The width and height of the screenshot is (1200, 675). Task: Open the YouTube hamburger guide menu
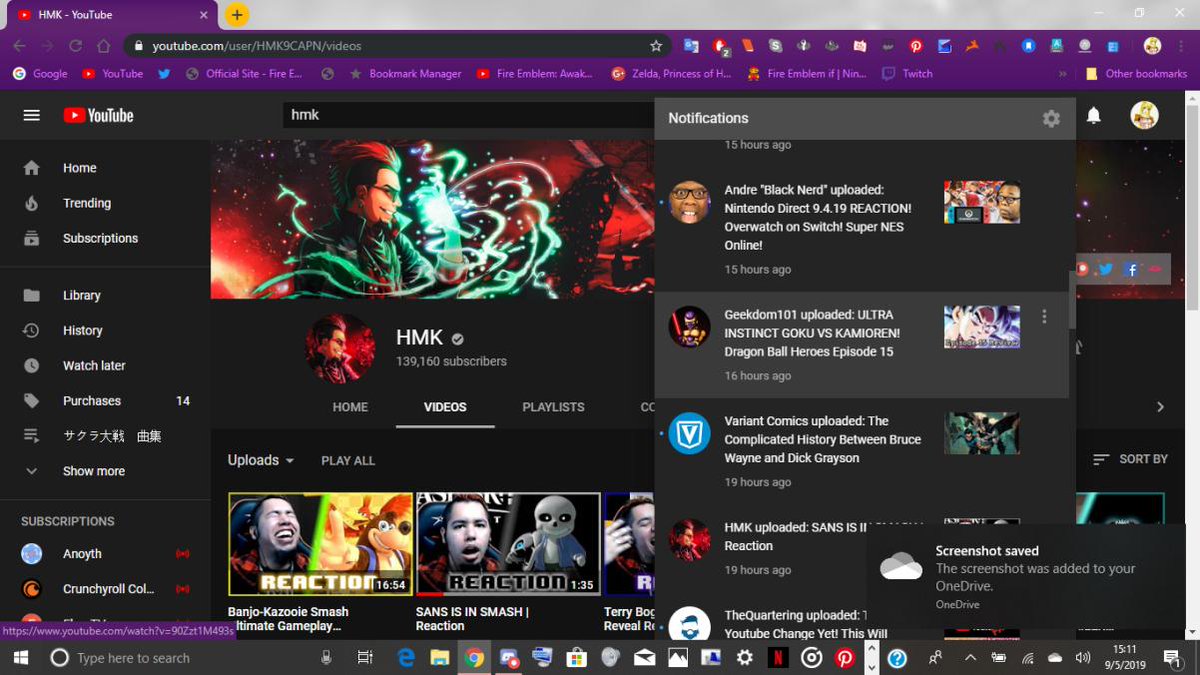click(32, 115)
